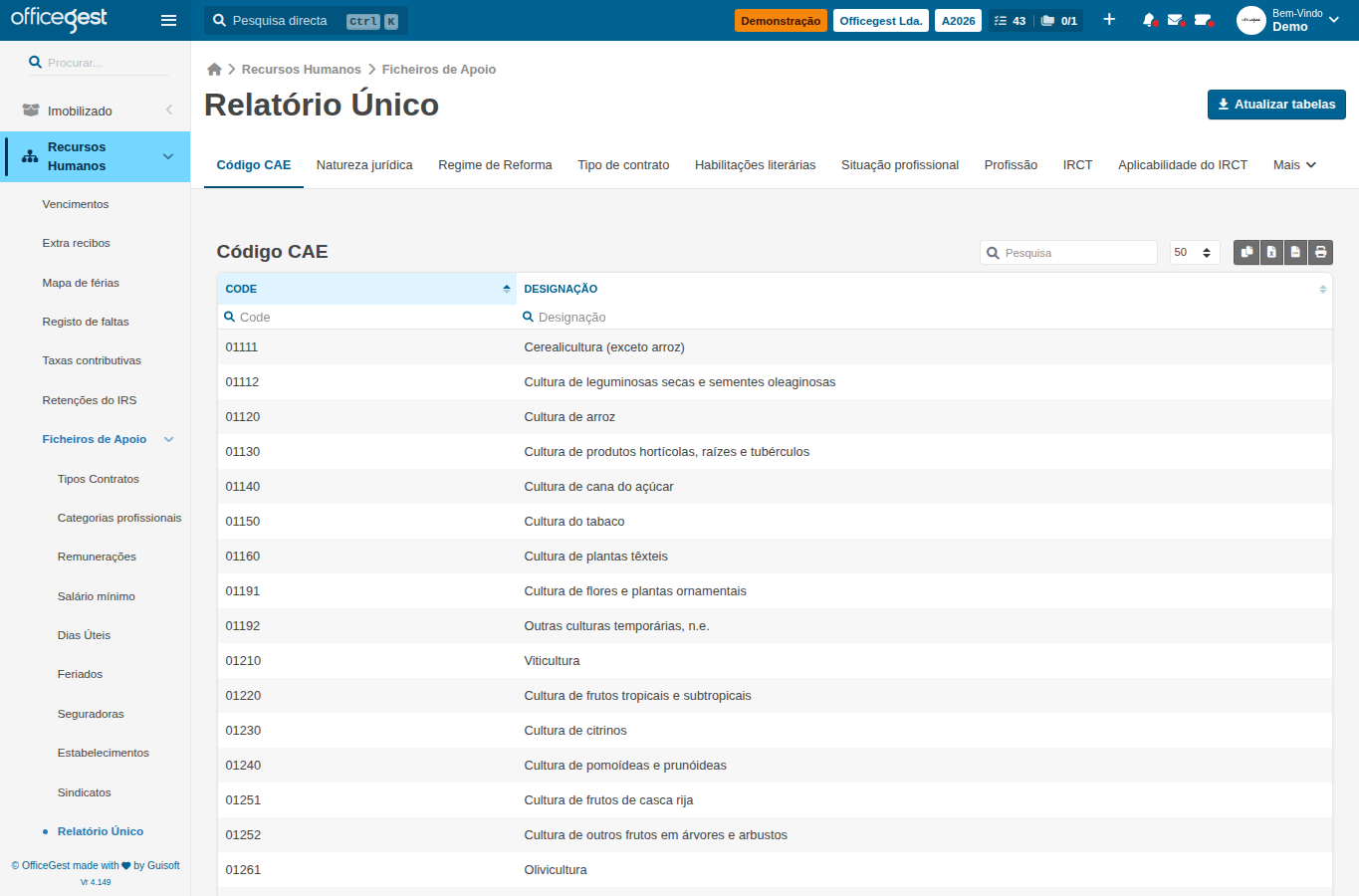Open Sindicatos submenu item
The image size is (1359, 896).
coord(85,792)
